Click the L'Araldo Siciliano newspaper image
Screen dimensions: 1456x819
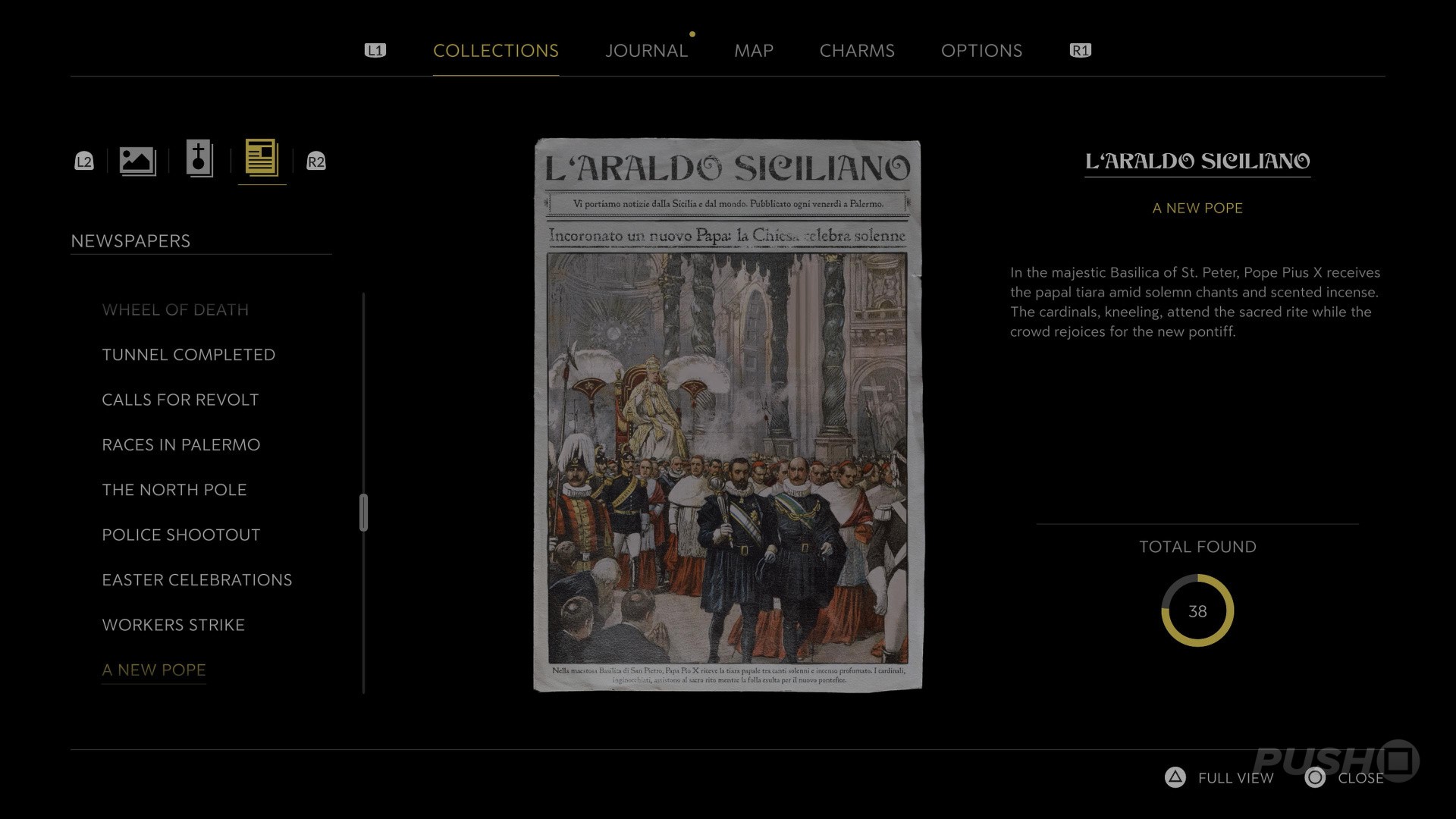pos(728,415)
